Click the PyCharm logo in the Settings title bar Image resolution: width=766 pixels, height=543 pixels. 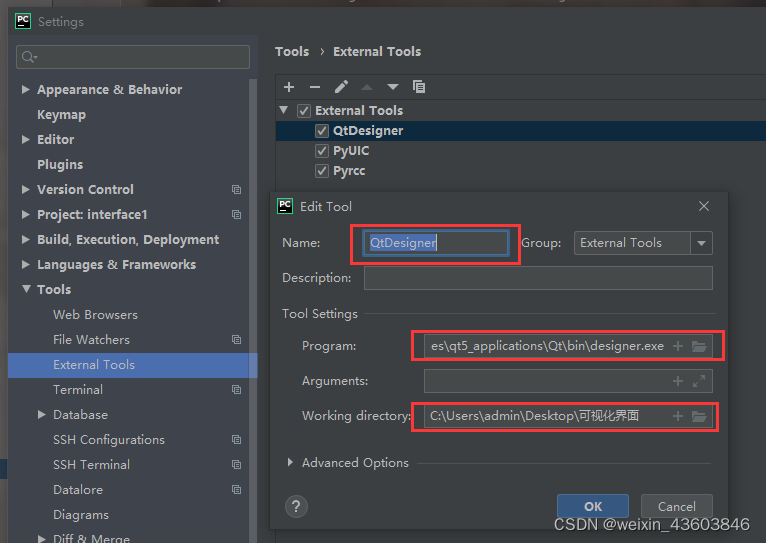(23, 21)
